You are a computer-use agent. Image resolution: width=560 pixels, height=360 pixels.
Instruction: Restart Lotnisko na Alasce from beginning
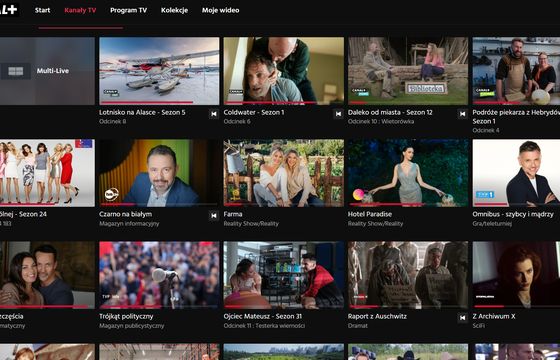pyautogui.click(x=214, y=114)
